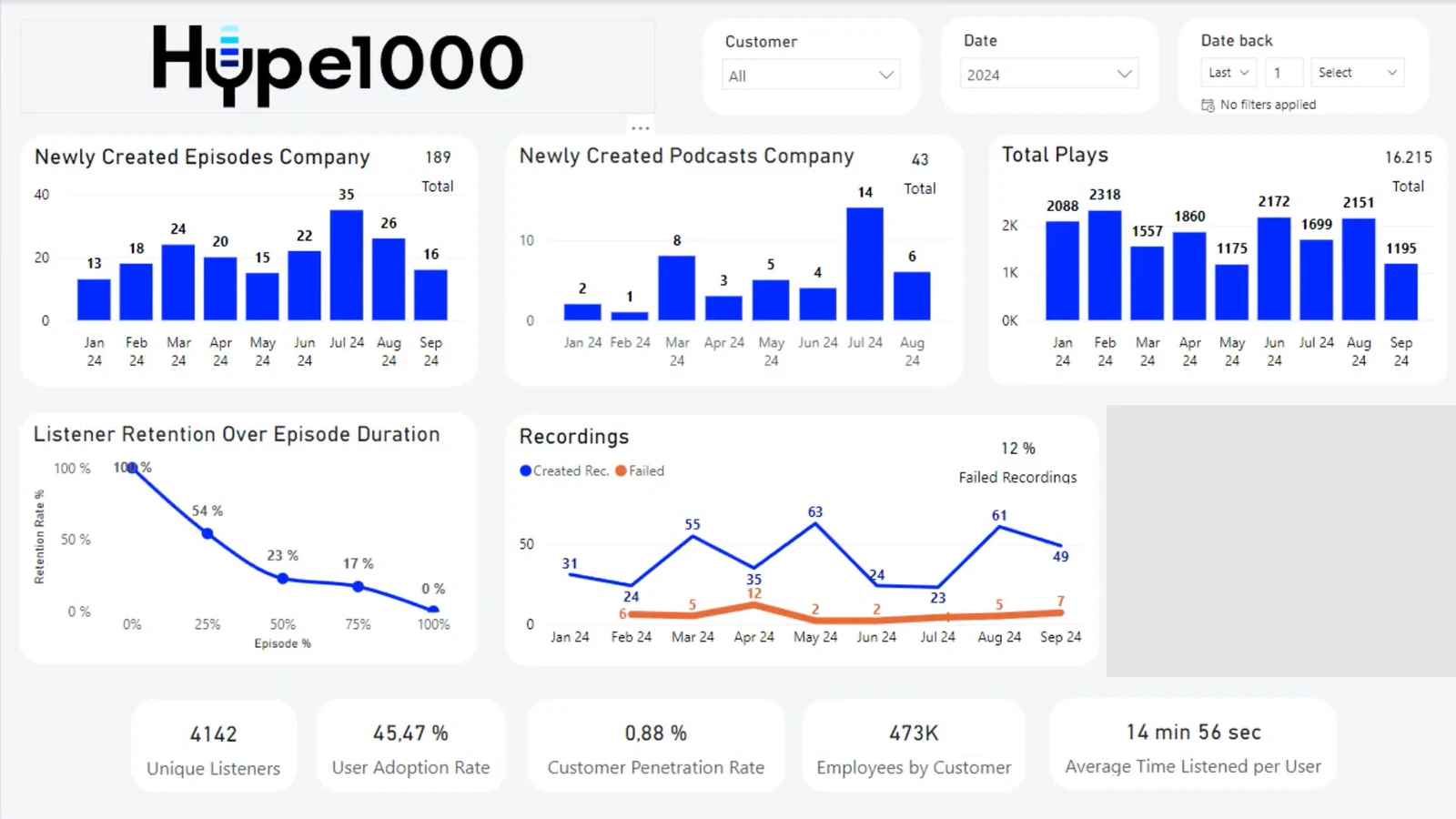
Task: Click the Hype1000 logo
Action: pos(338,66)
